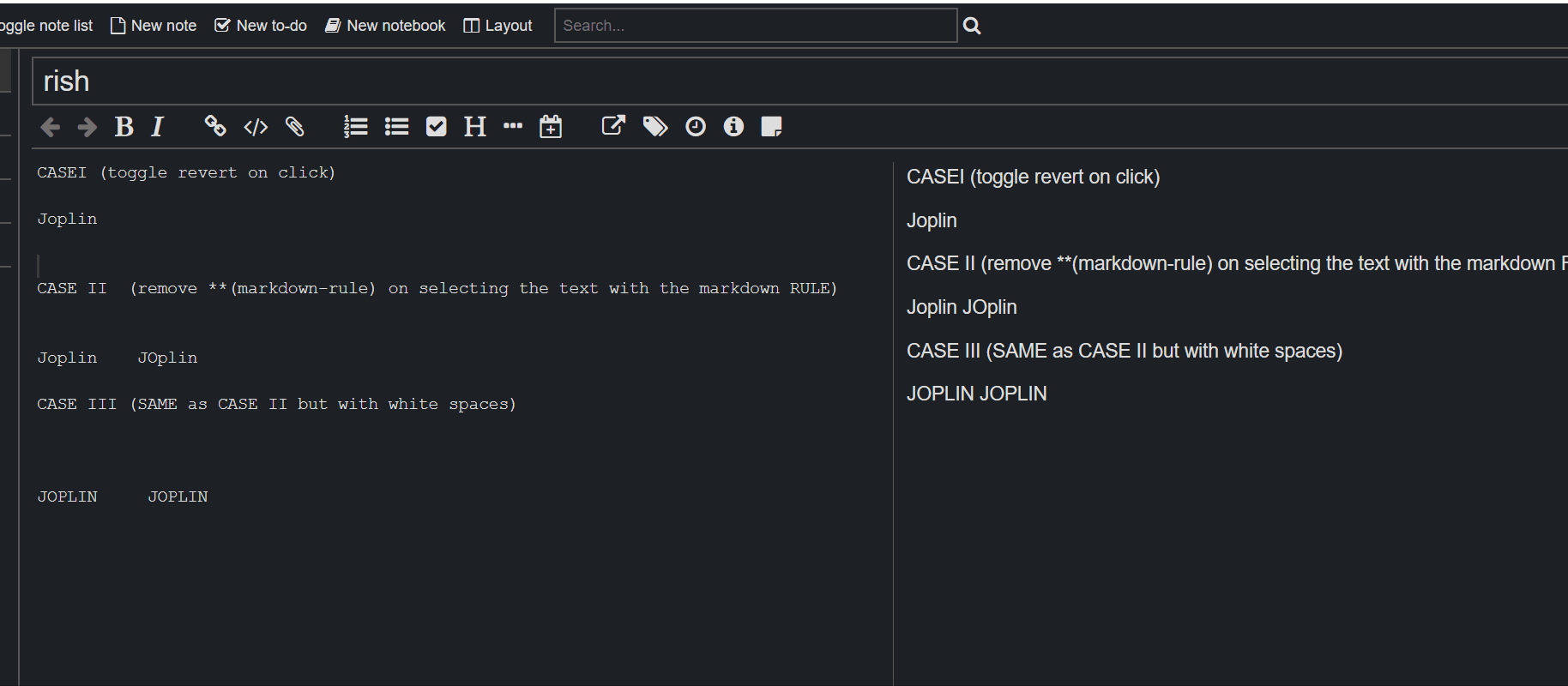
Task: Create a New note
Action: (x=154, y=26)
